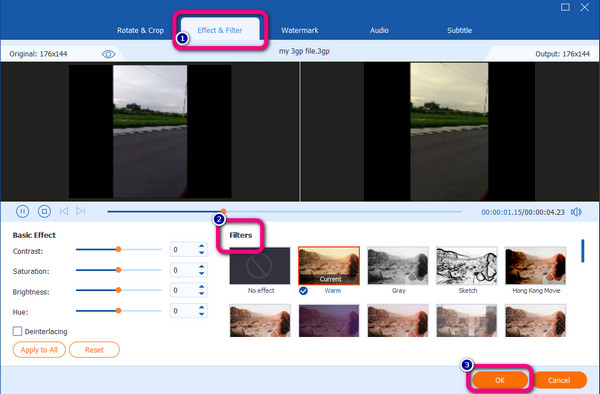
Task: Reset the basic effect settings
Action: [94, 350]
